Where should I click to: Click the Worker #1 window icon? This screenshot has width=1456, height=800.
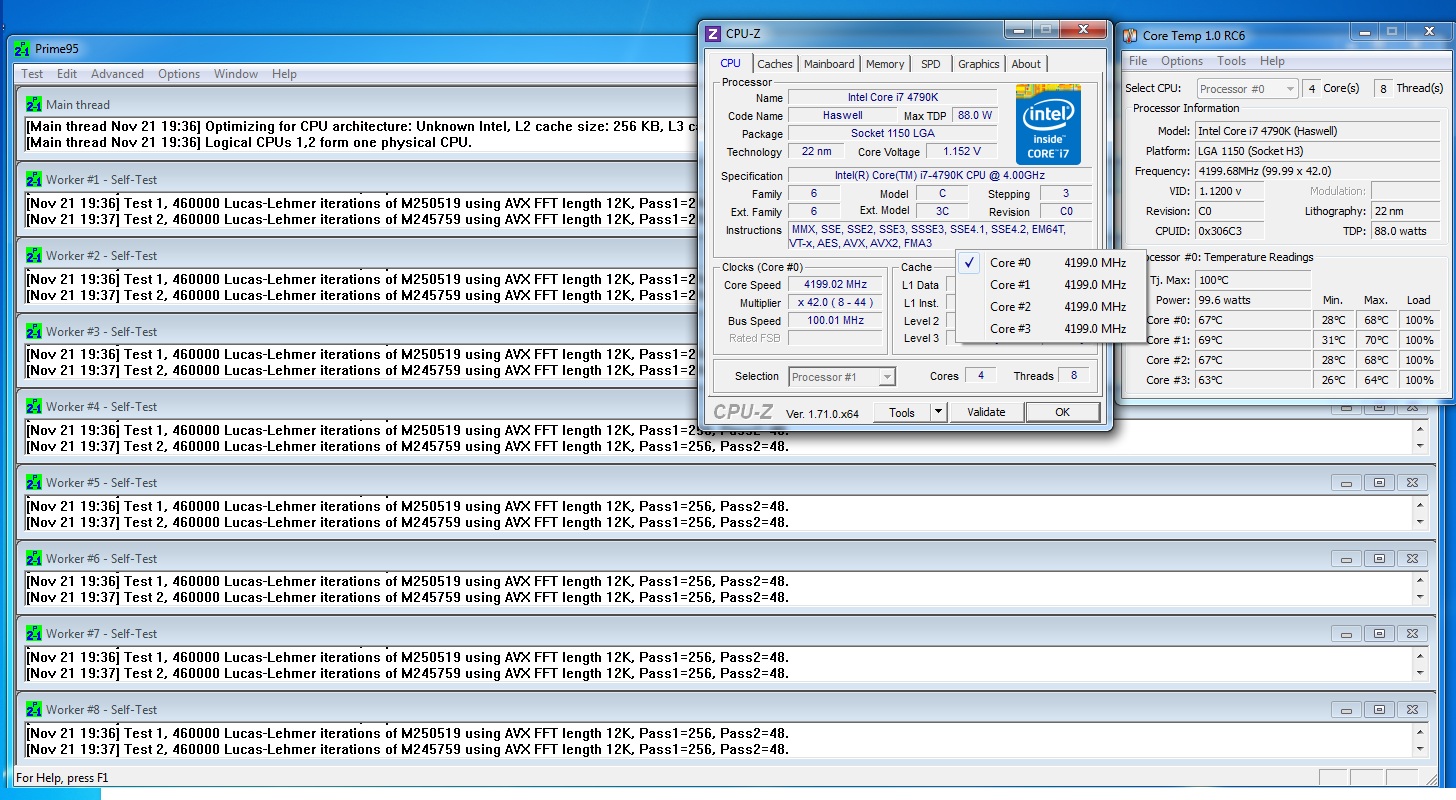(x=34, y=180)
